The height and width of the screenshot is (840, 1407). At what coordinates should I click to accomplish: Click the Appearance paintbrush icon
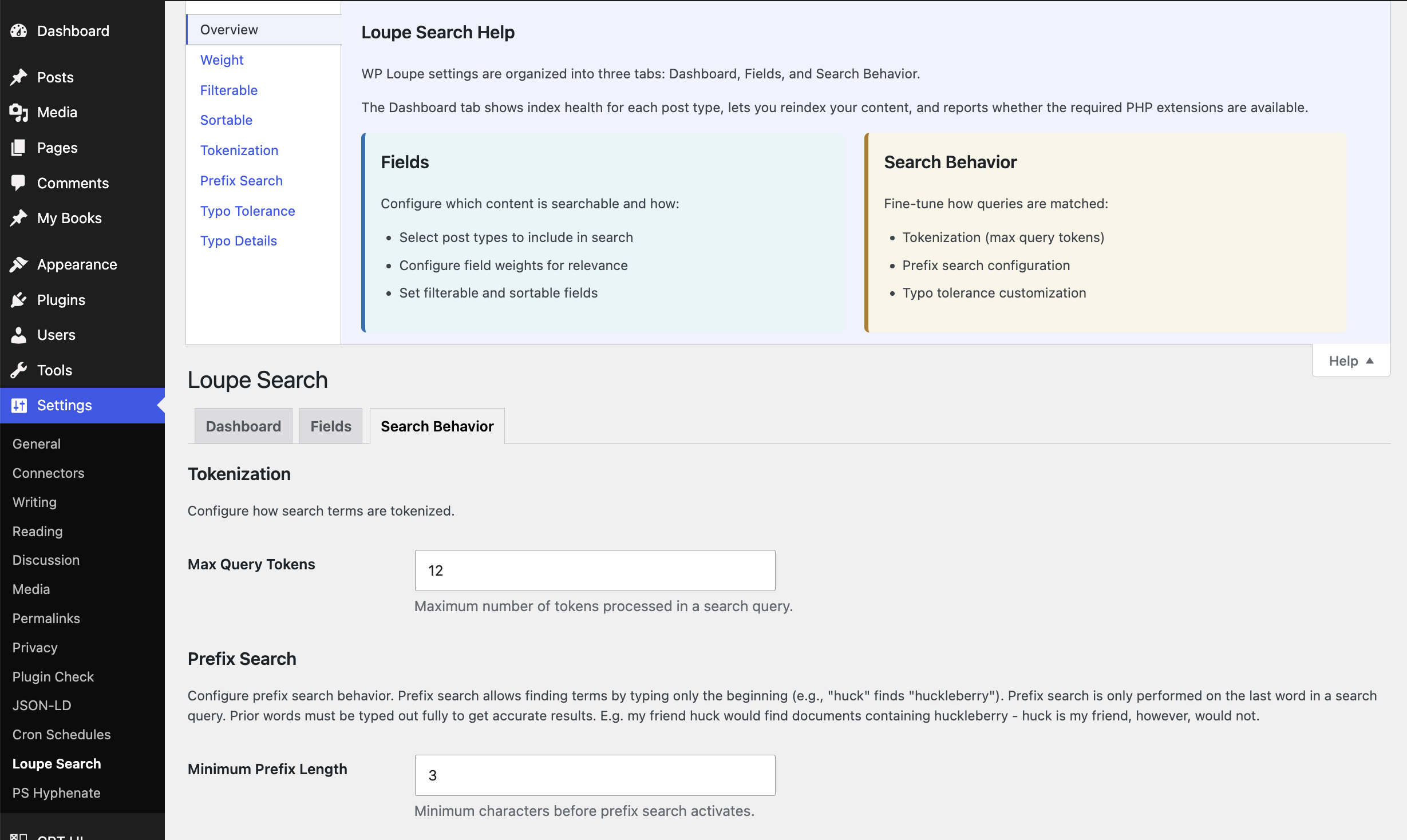pos(19,264)
